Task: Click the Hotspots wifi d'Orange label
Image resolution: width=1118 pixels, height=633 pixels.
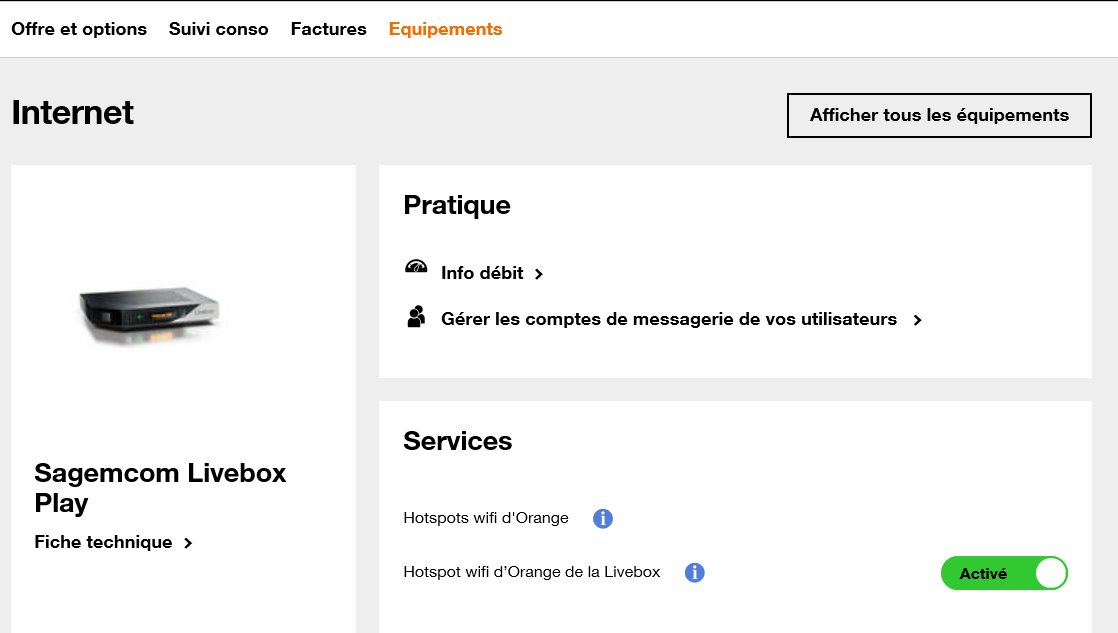Action: (486, 518)
